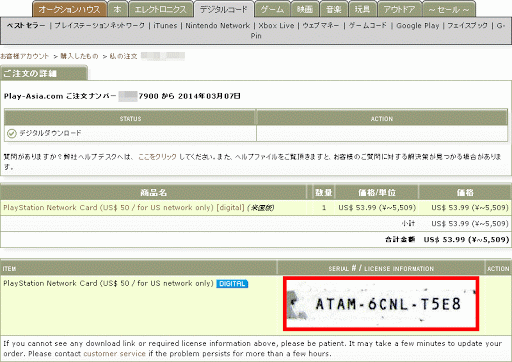Click quantity value 1 in the order row
This screenshot has width=512, height=362.
pyautogui.click(x=324, y=208)
